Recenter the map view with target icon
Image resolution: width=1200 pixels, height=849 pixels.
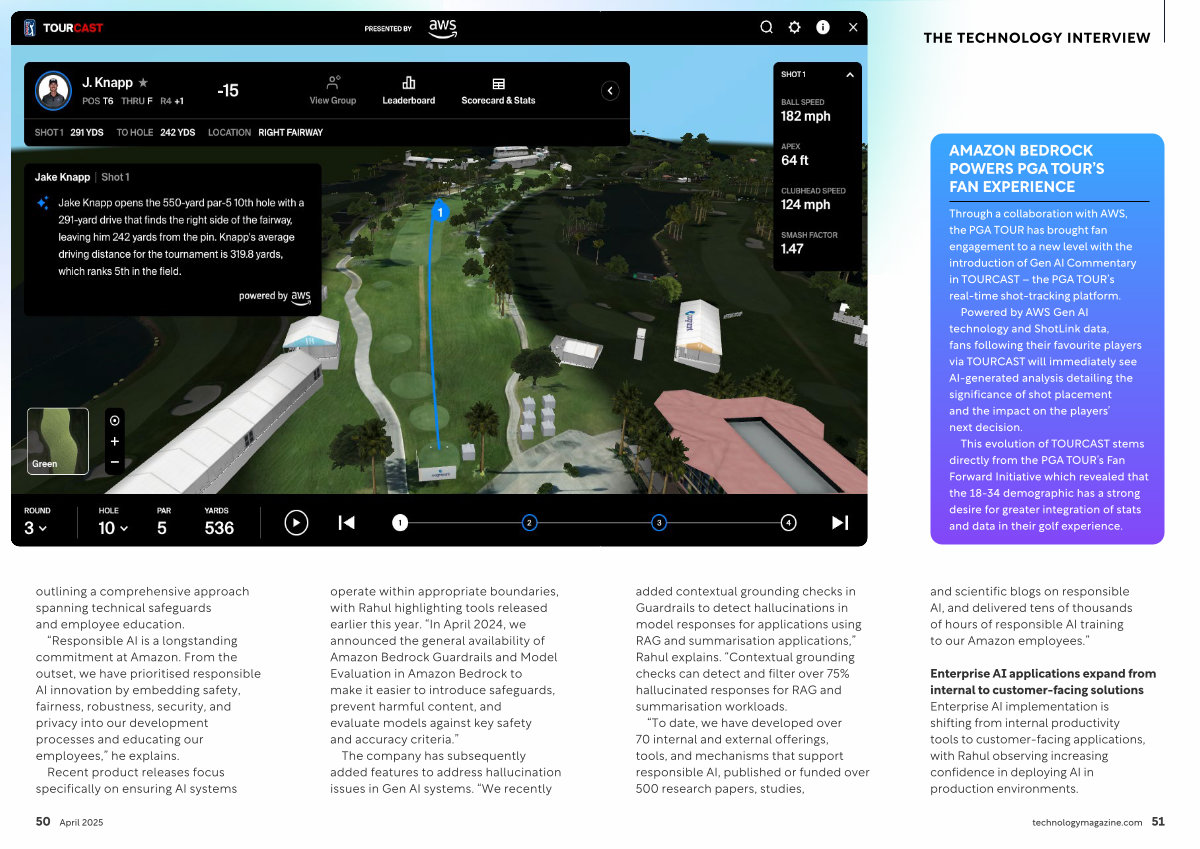[114, 421]
